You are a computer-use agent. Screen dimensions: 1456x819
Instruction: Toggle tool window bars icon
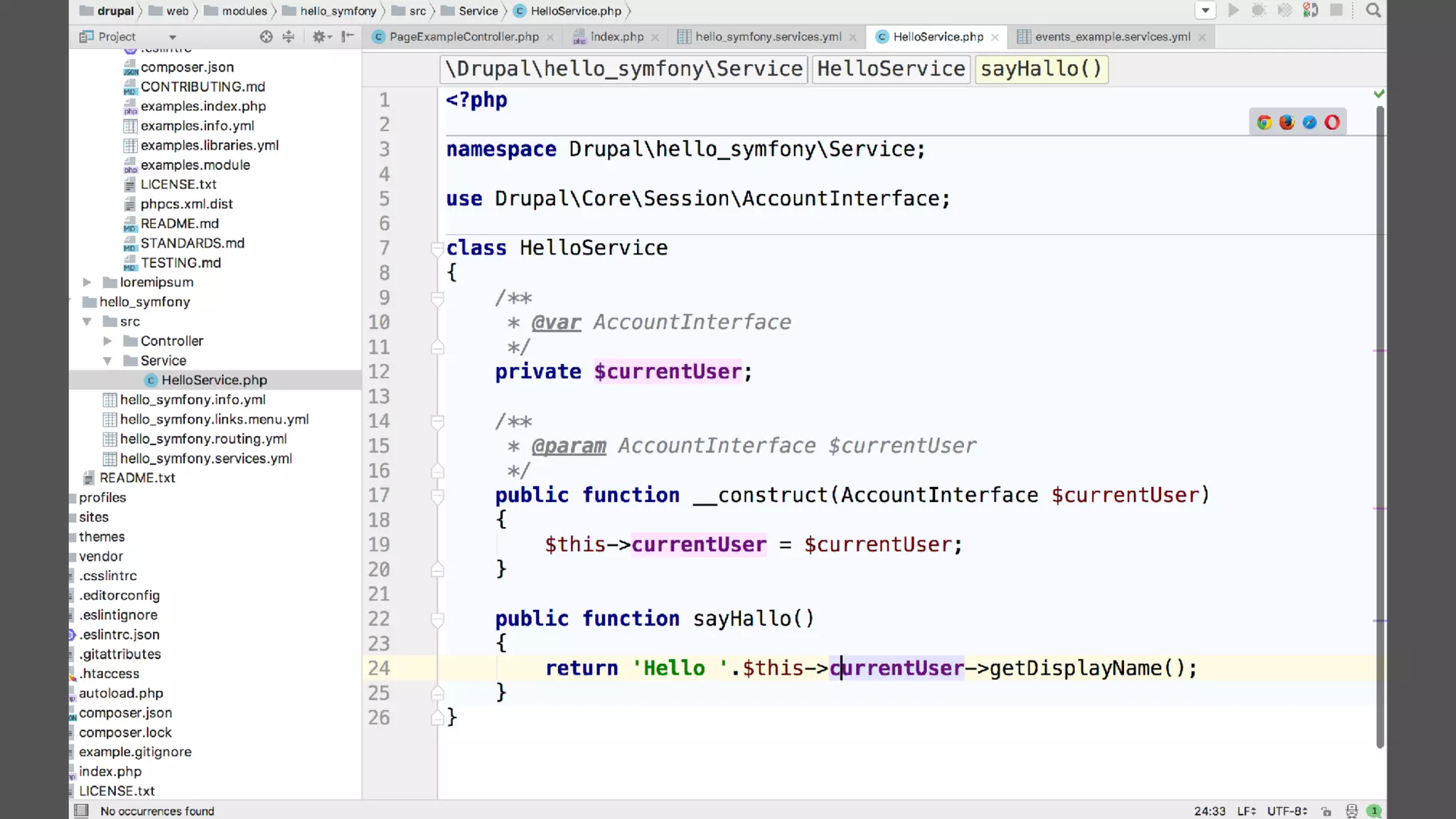pyautogui.click(x=82, y=810)
